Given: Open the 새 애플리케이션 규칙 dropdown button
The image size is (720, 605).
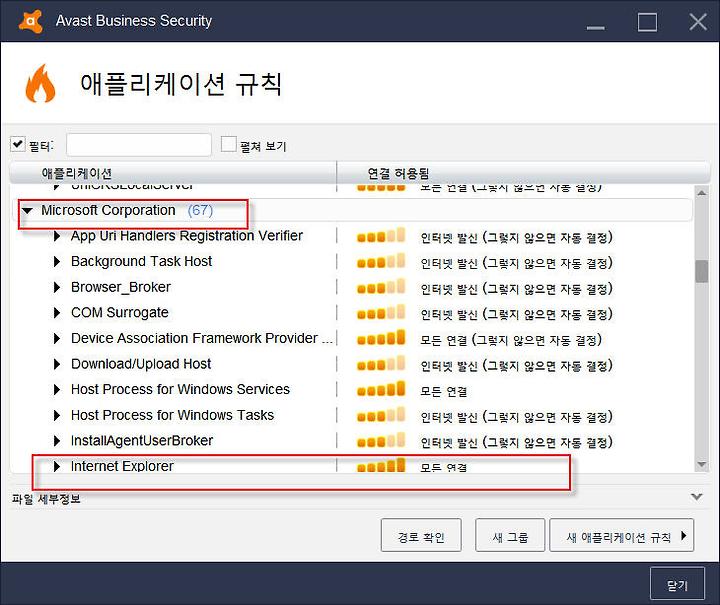Looking at the screenshot, I should click(x=622, y=535).
